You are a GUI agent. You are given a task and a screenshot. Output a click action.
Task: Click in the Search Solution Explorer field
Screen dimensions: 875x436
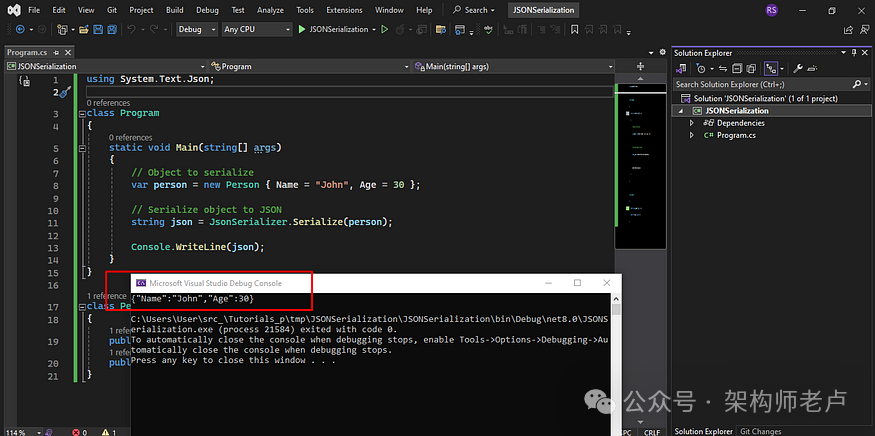coord(771,84)
